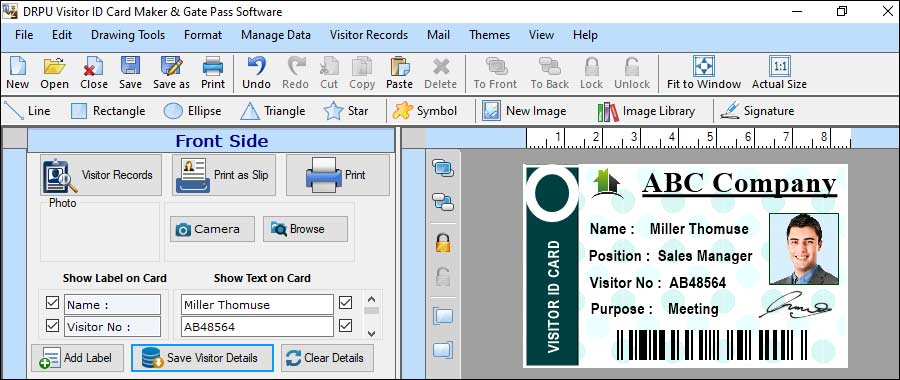Open a file with the Open icon
Screen dimensions: 900x380
coord(55,72)
